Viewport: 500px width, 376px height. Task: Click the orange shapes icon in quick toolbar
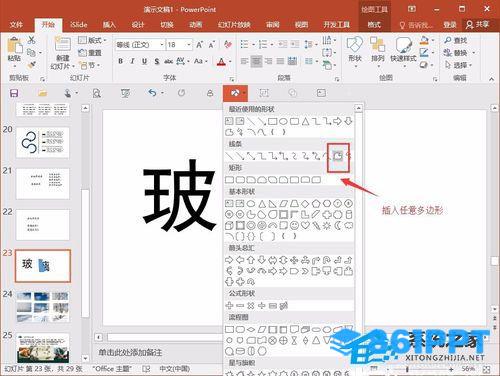click(235, 93)
